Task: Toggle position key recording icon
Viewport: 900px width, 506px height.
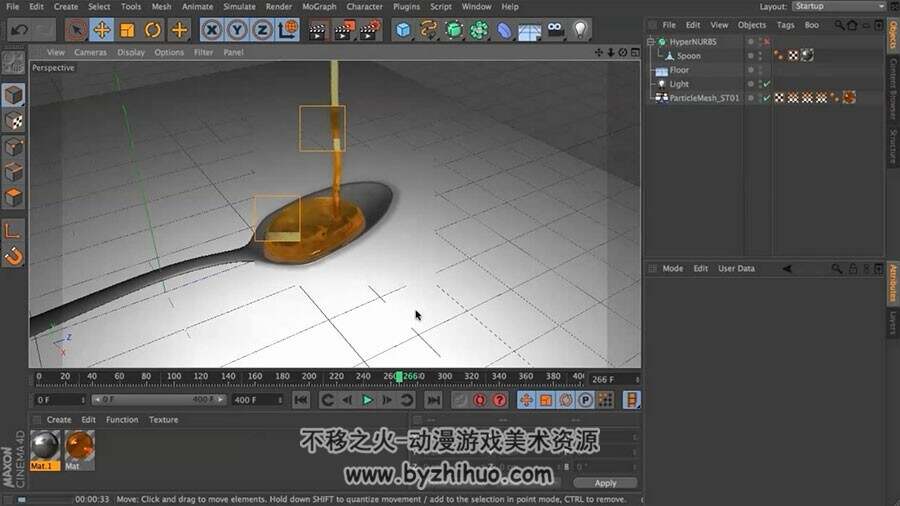Action: pyautogui.click(x=526, y=400)
